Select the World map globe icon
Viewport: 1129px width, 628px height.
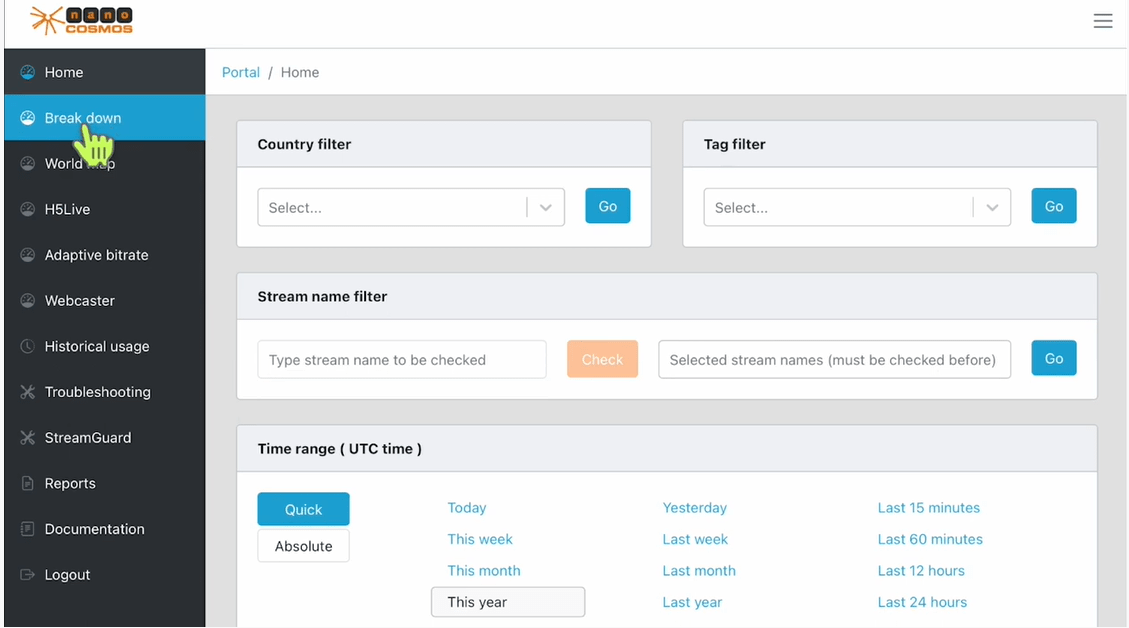click(x=27, y=163)
